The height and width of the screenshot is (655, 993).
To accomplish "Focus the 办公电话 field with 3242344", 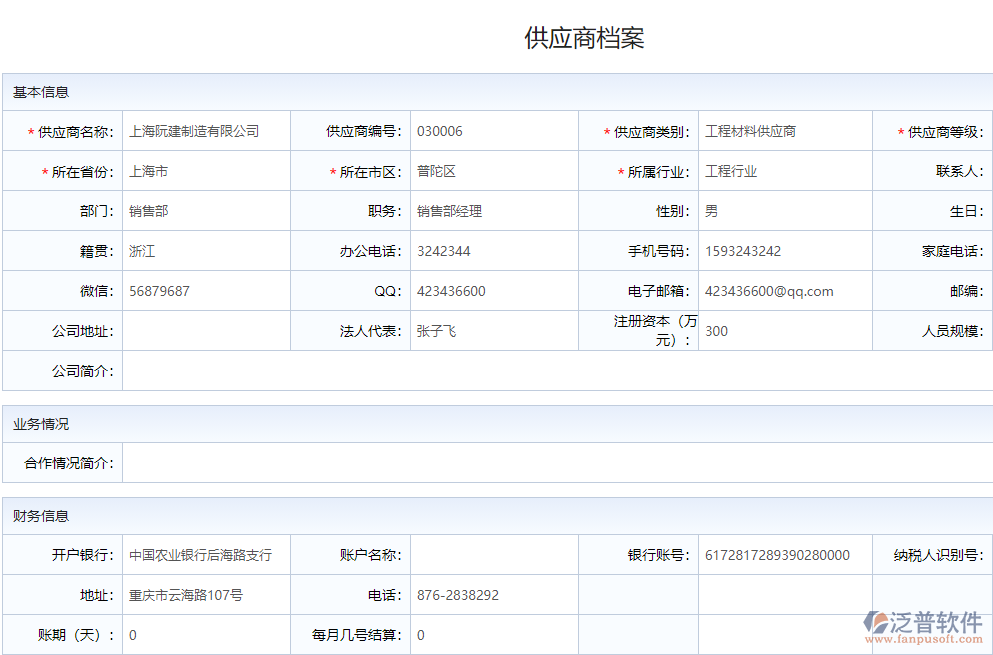I will click(494, 251).
